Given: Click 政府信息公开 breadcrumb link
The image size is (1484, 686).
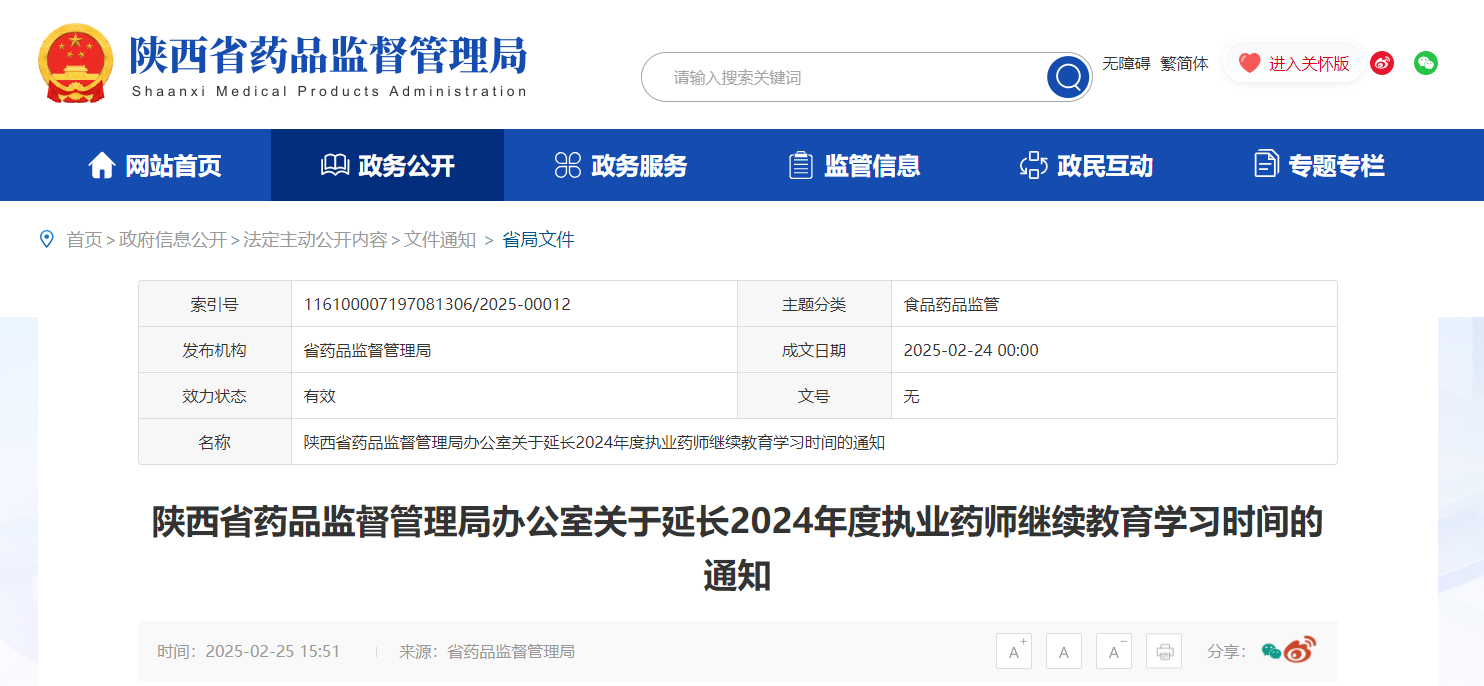Looking at the screenshot, I should pos(173,240).
